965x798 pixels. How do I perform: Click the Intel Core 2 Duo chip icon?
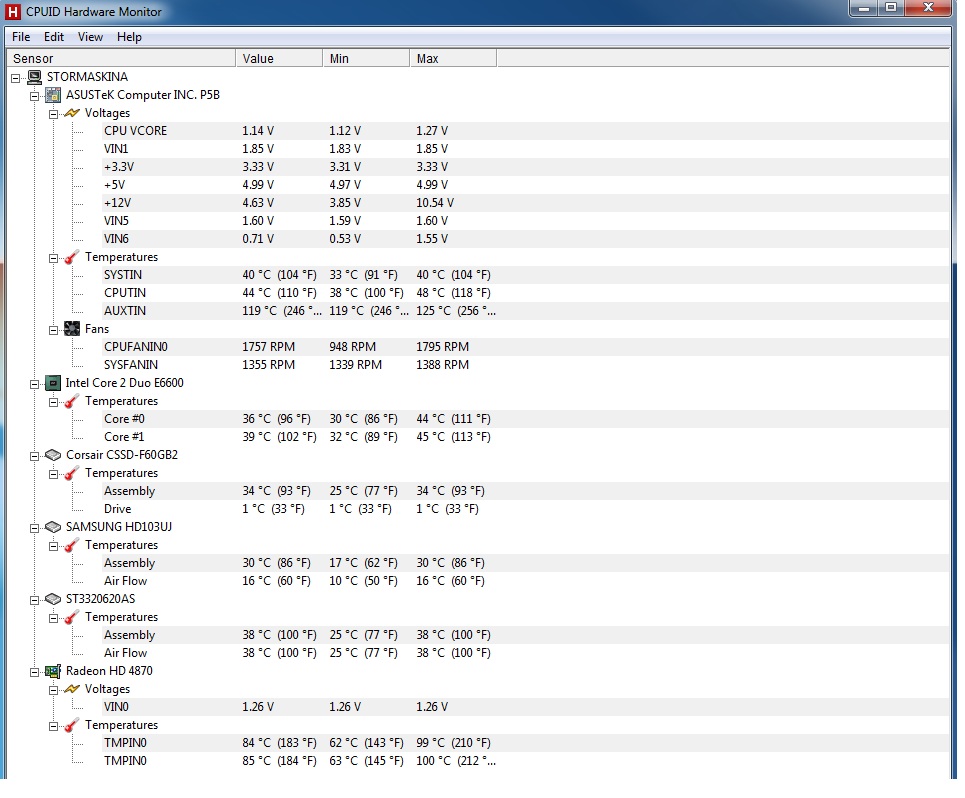pos(54,383)
